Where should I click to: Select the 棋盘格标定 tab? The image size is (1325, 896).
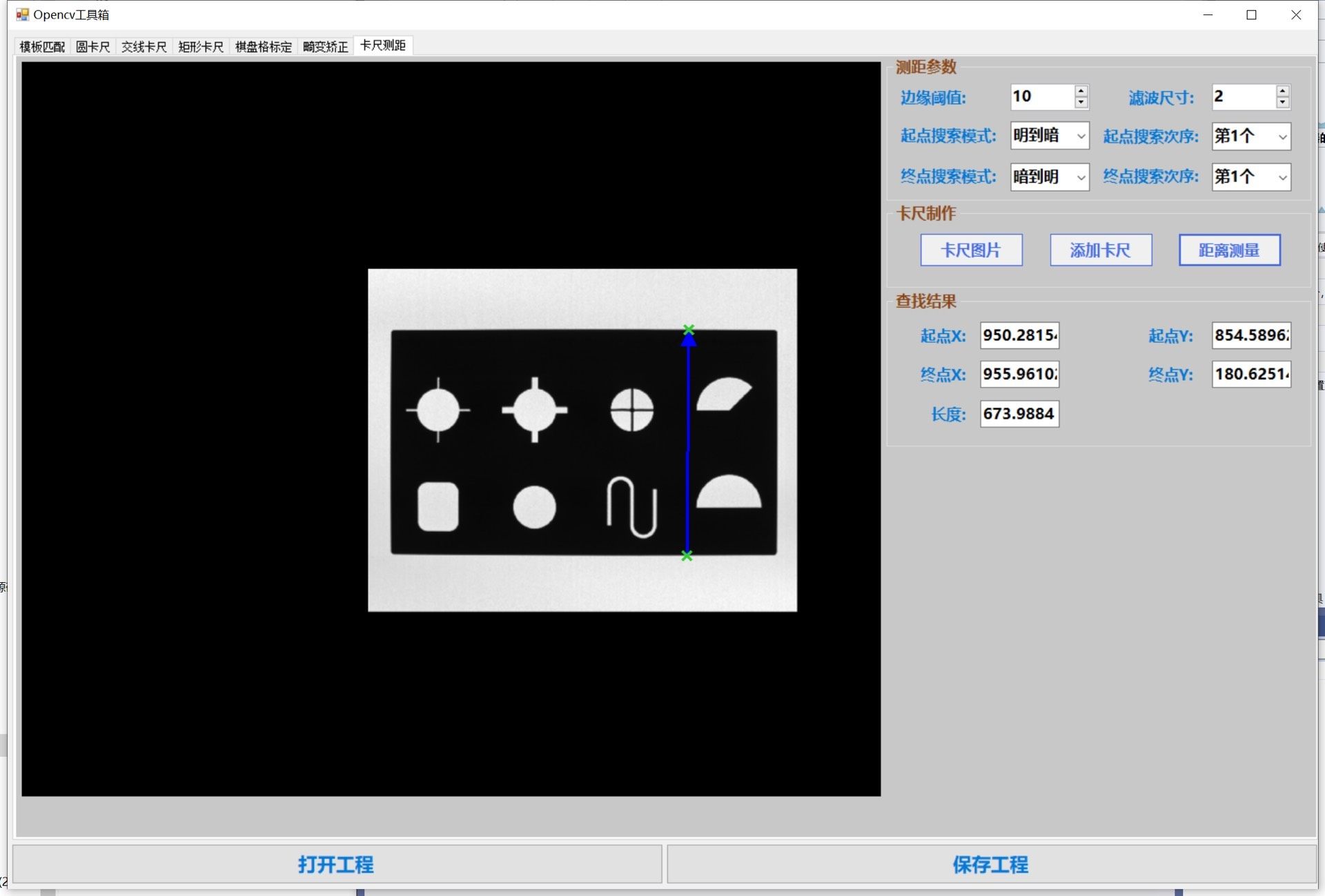point(264,47)
